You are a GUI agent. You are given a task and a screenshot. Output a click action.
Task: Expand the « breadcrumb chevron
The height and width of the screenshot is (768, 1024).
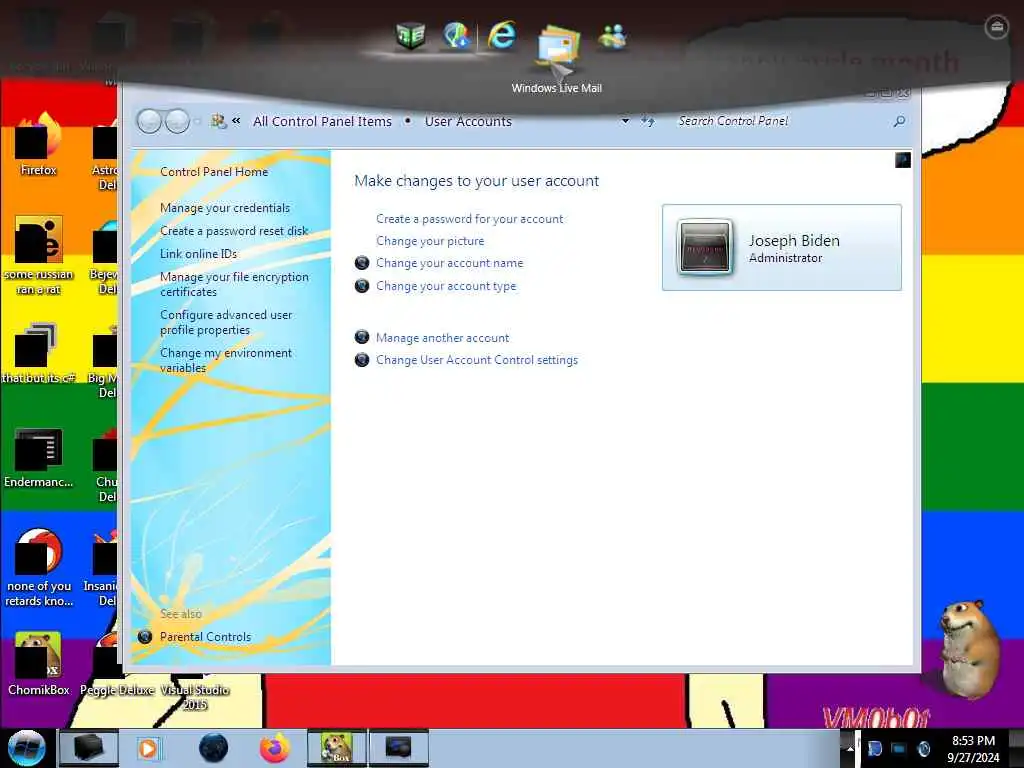[x=236, y=121]
